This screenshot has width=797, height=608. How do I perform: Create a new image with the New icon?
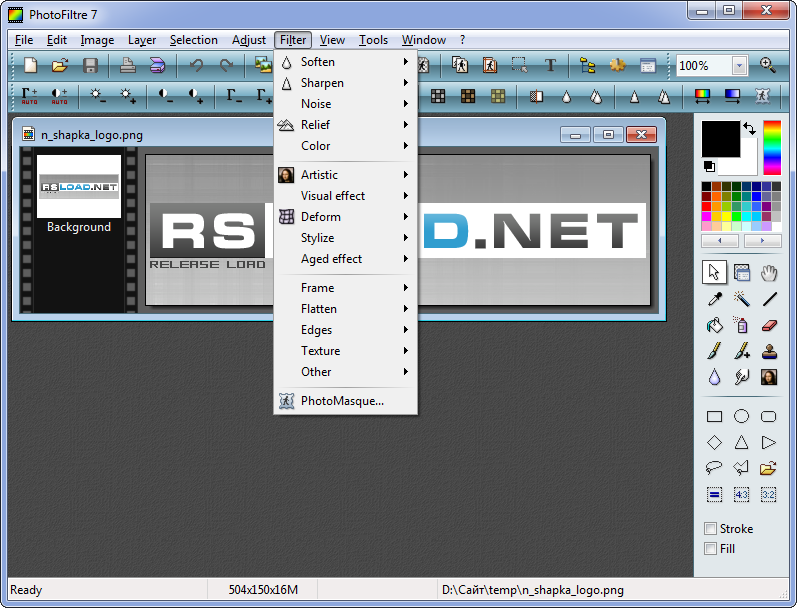30,65
